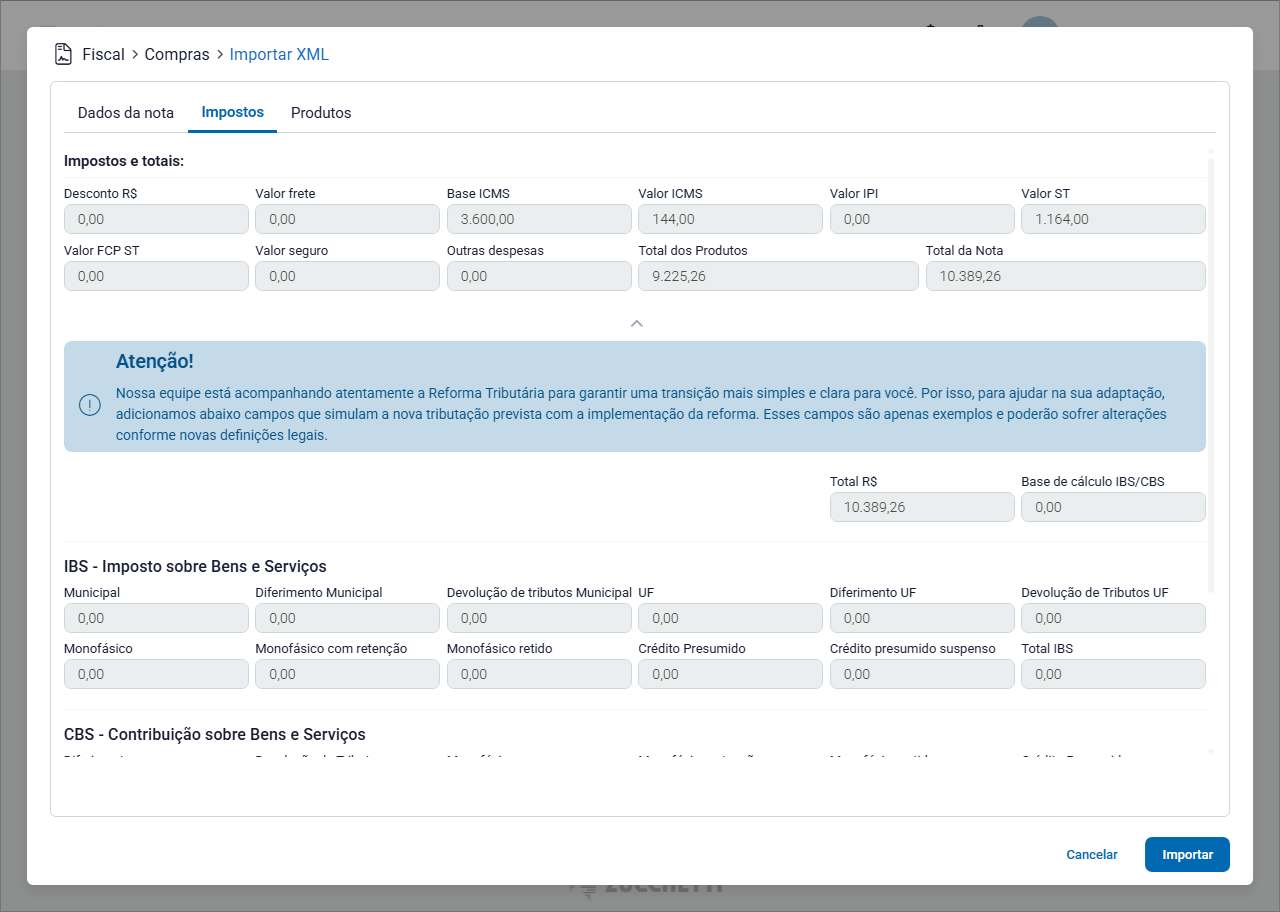Click Fiscal breadcrumb text

point(103,55)
